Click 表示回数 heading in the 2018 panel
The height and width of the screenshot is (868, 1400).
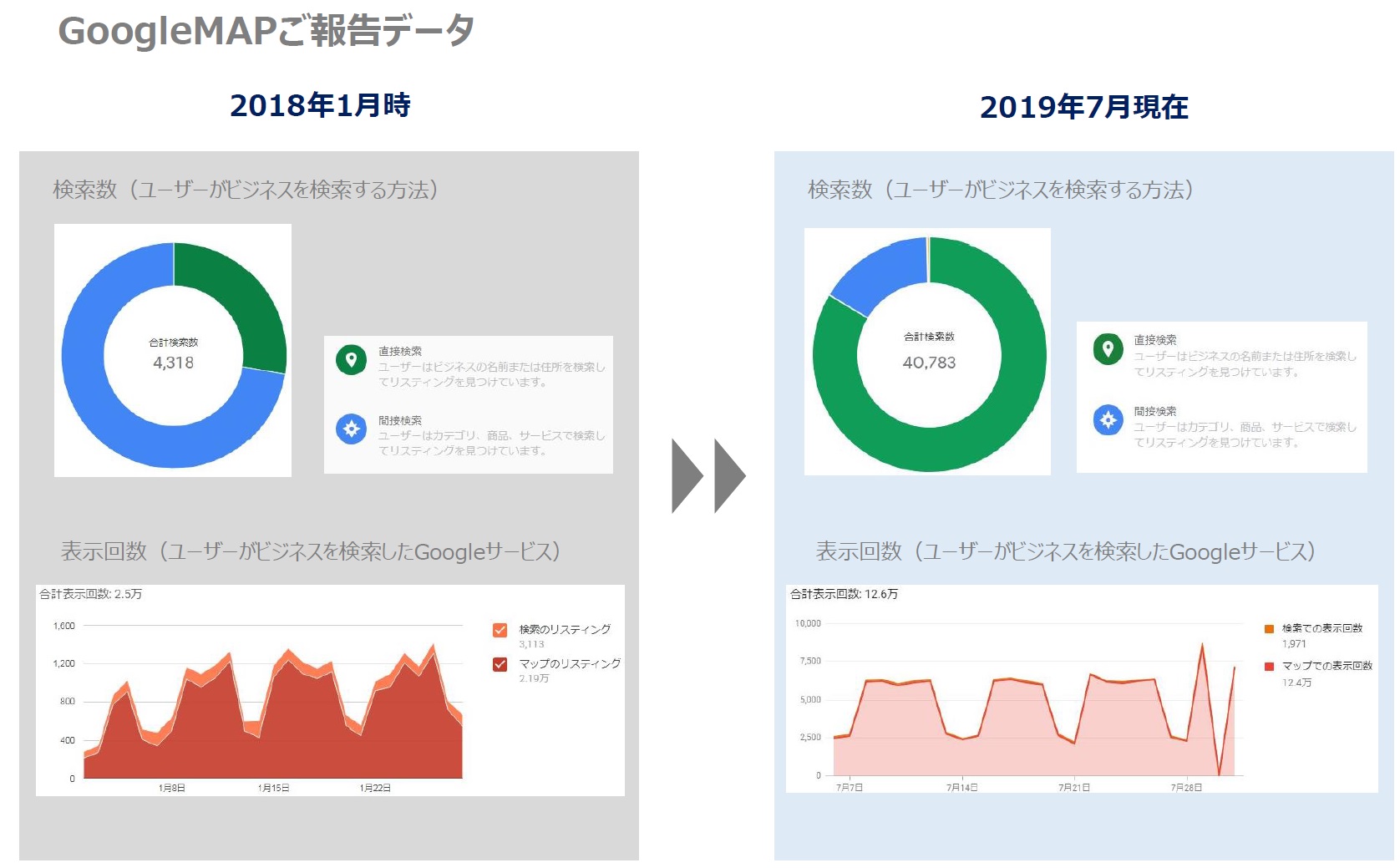311,551
